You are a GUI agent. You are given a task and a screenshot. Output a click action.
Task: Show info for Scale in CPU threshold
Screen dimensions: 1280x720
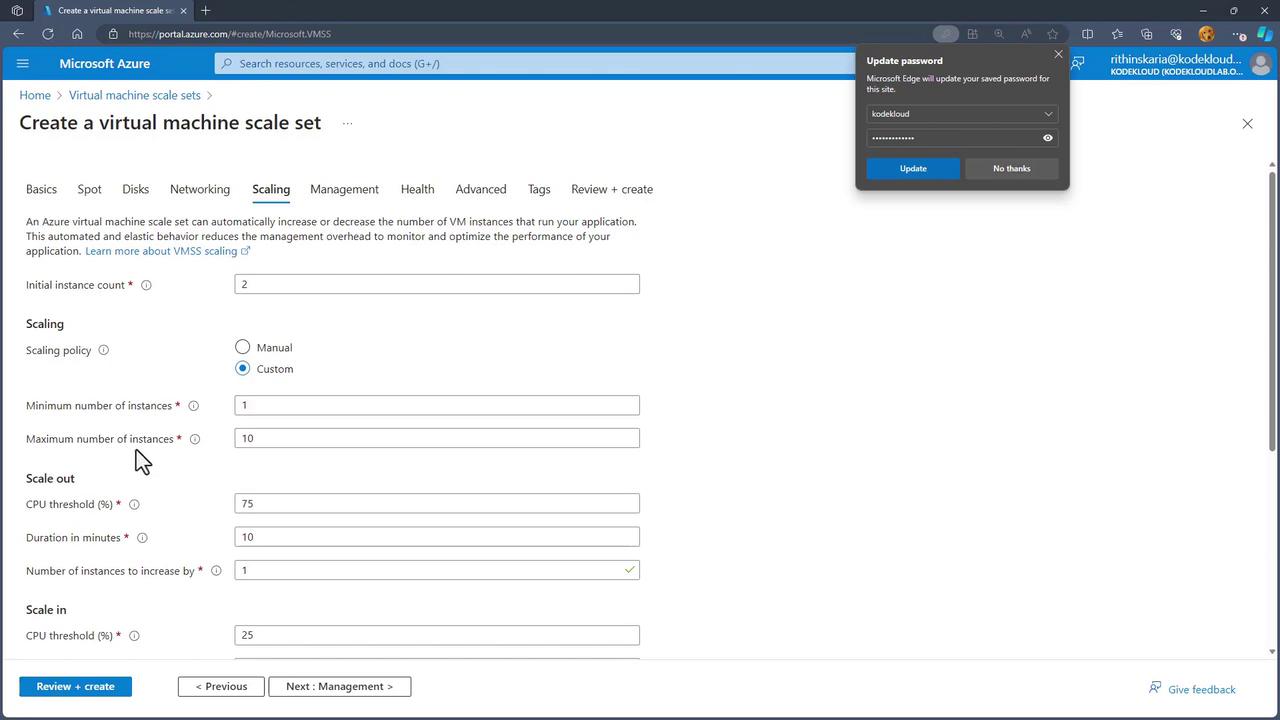[x=134, y=636]
